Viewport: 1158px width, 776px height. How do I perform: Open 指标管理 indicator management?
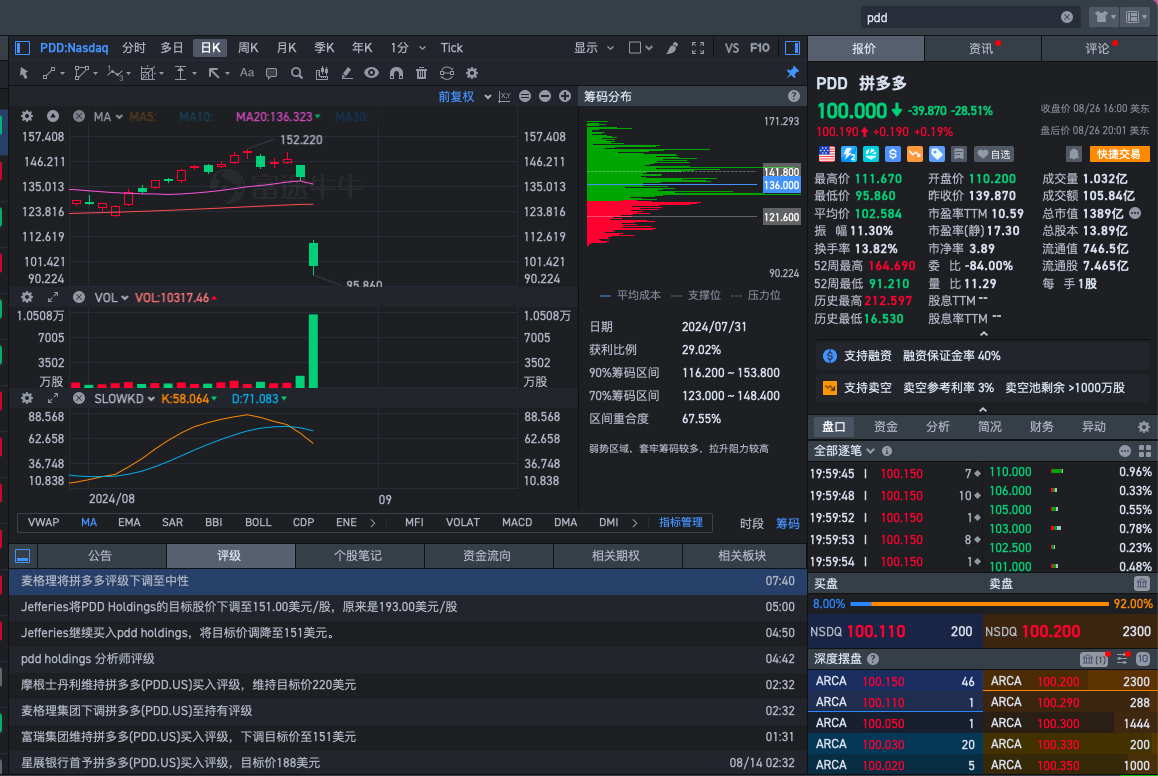[680, 522]
